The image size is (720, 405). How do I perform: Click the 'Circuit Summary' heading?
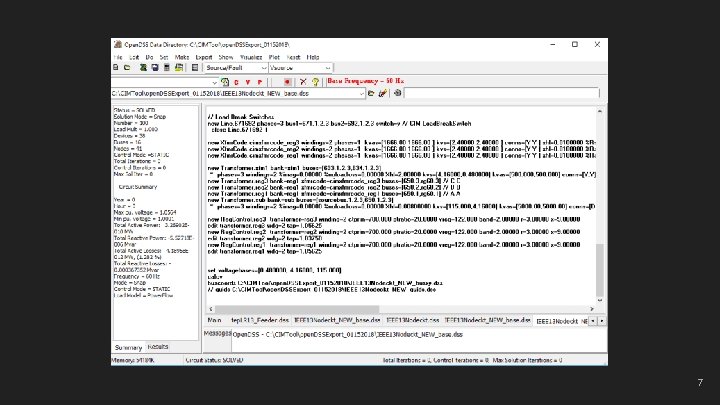coord(138,187)
